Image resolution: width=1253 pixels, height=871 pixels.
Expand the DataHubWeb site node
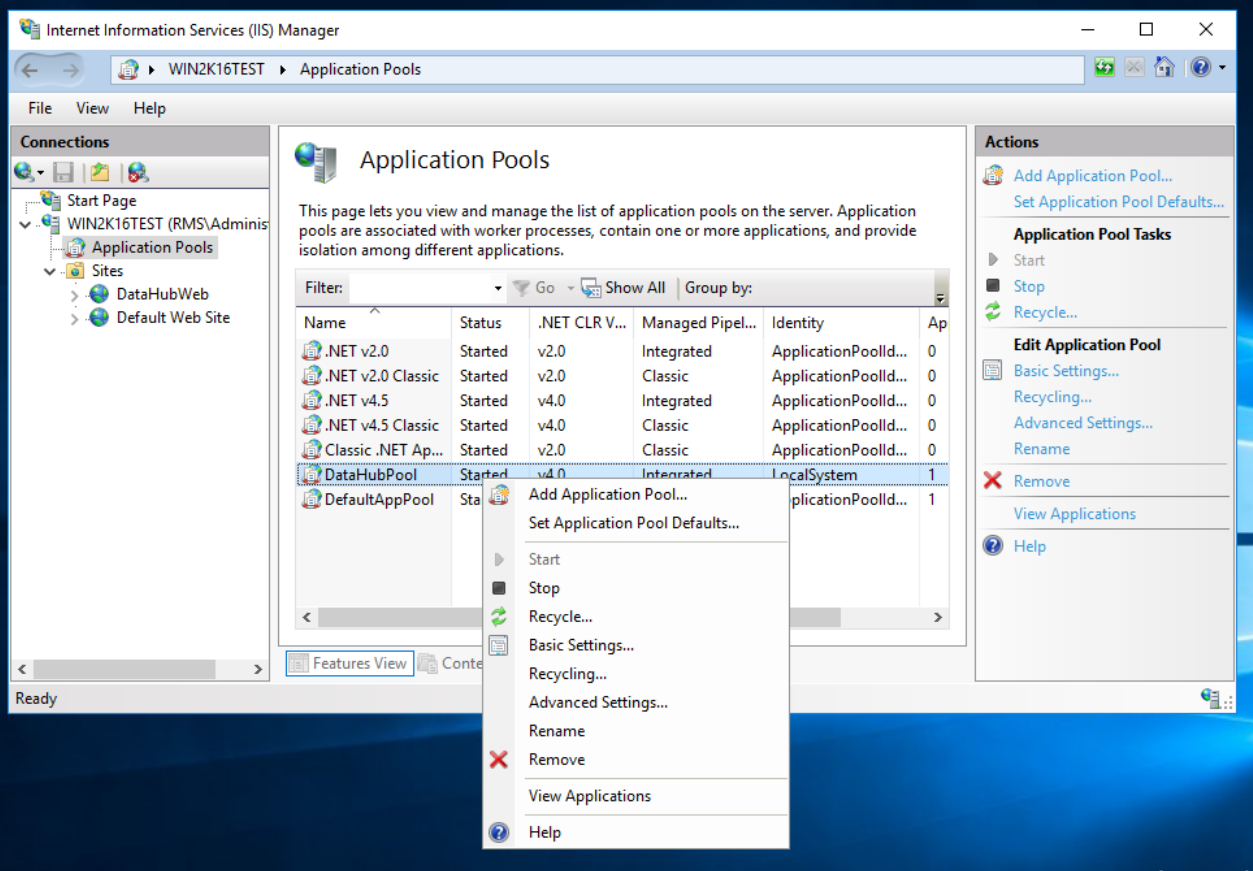click(x=75, y=295)
